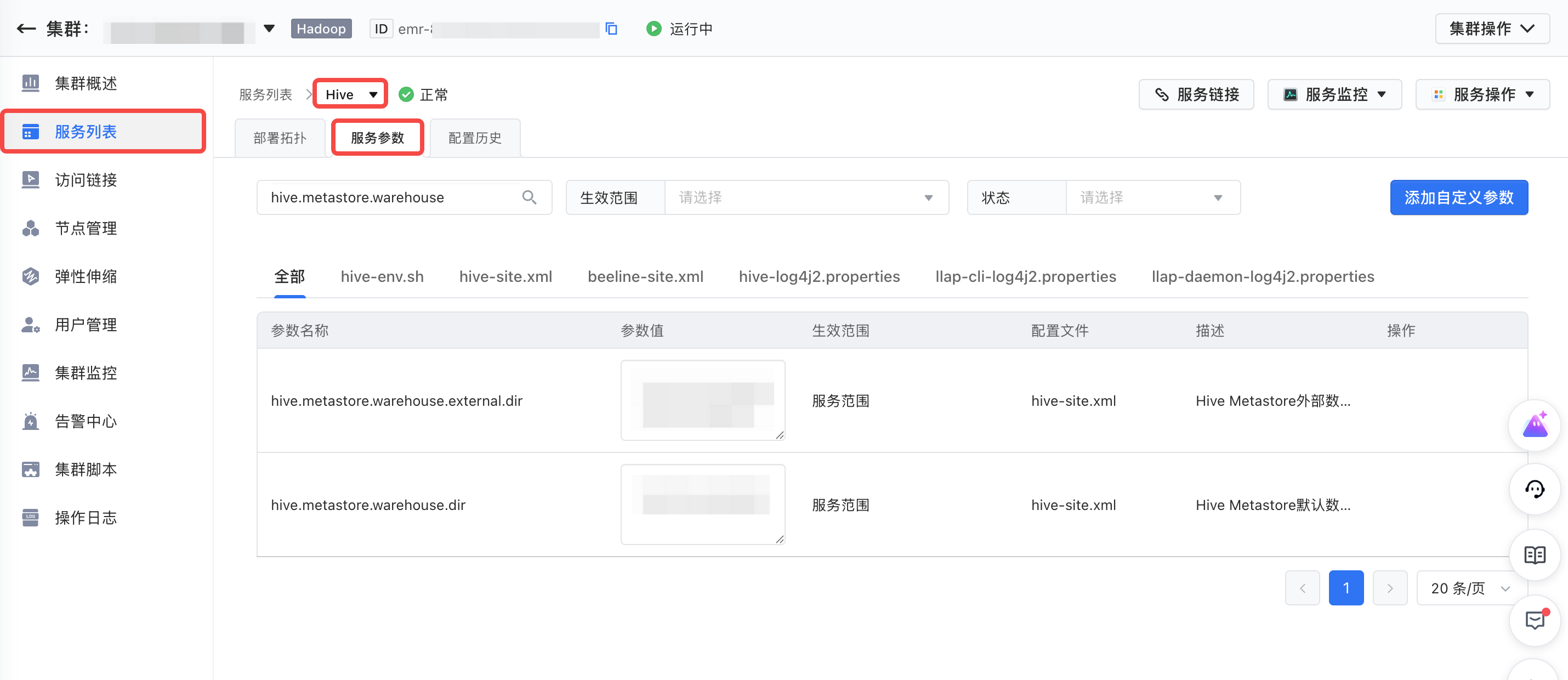Image resolution: width=1568 pixels, height=680 pixels.
Task: Switch to the 部署拓扑 tab
Action: click(x=280, y=138)
